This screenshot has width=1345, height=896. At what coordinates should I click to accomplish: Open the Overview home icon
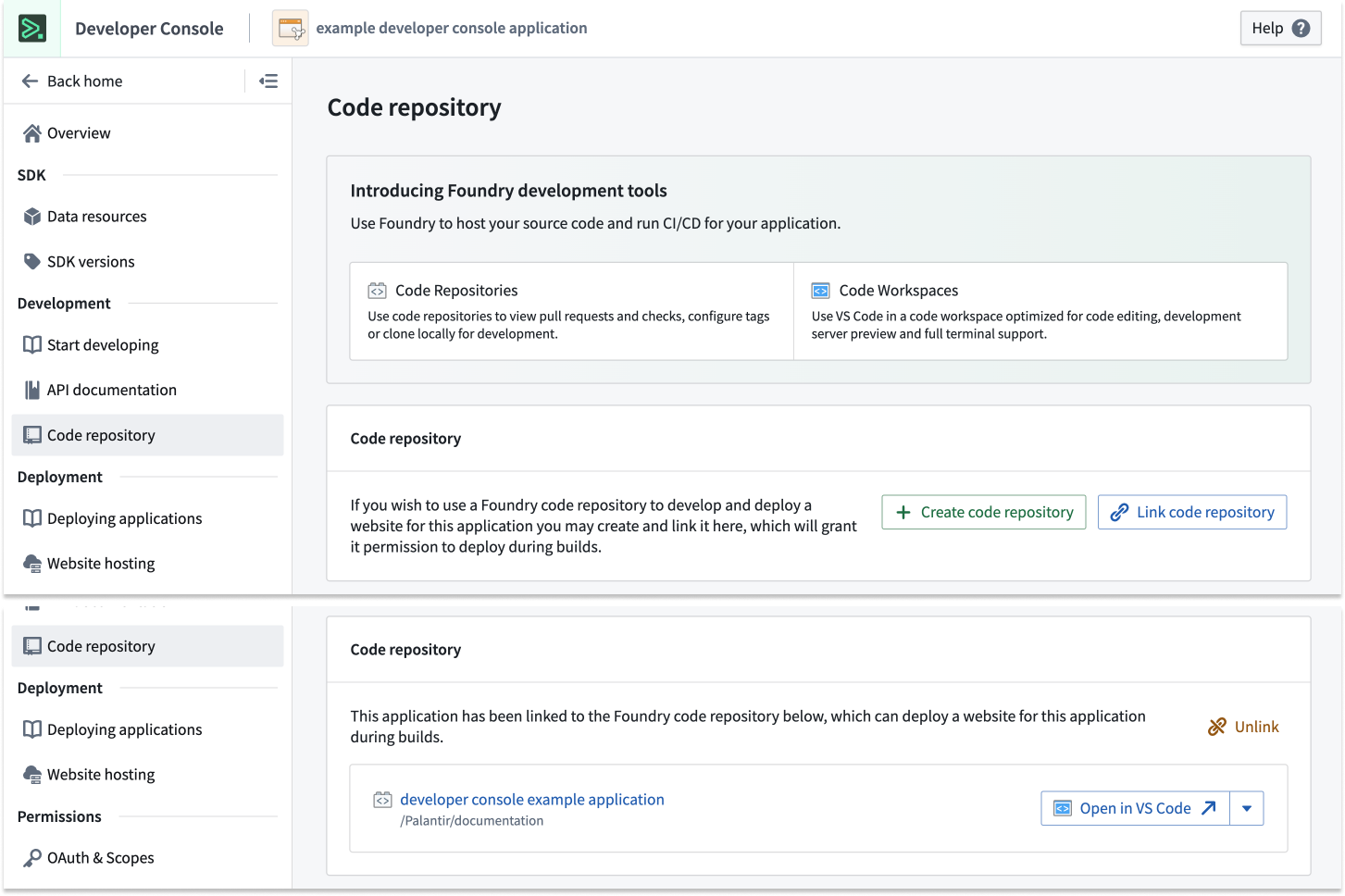[x=32, y=133]
